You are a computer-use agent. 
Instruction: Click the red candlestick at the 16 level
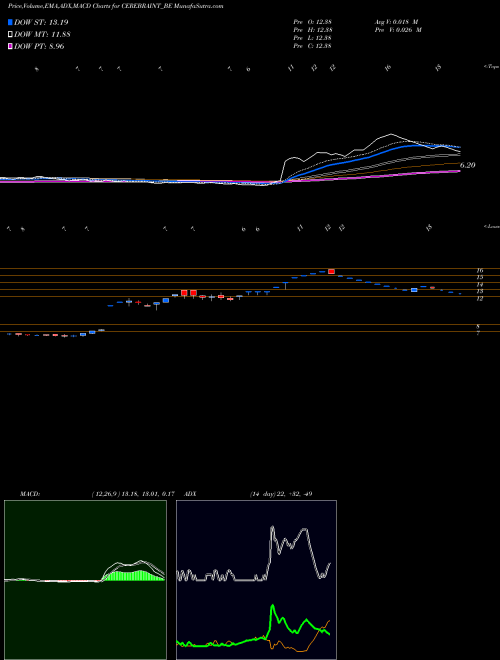331,271
